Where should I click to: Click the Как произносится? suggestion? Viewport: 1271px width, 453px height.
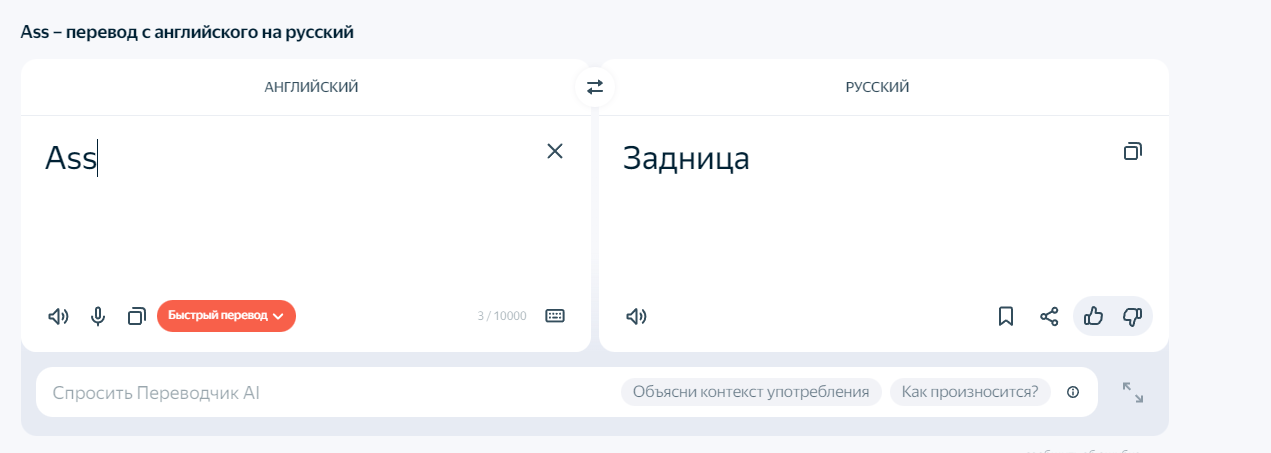tap(970, 392)
